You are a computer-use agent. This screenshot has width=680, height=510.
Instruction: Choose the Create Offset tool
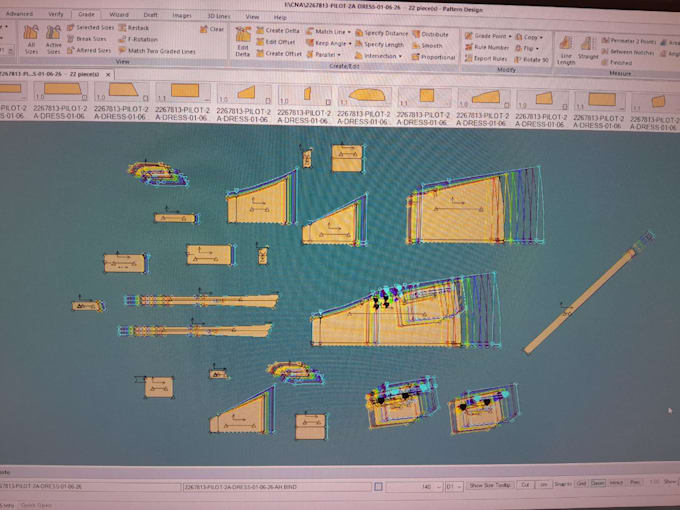(279, 53)
